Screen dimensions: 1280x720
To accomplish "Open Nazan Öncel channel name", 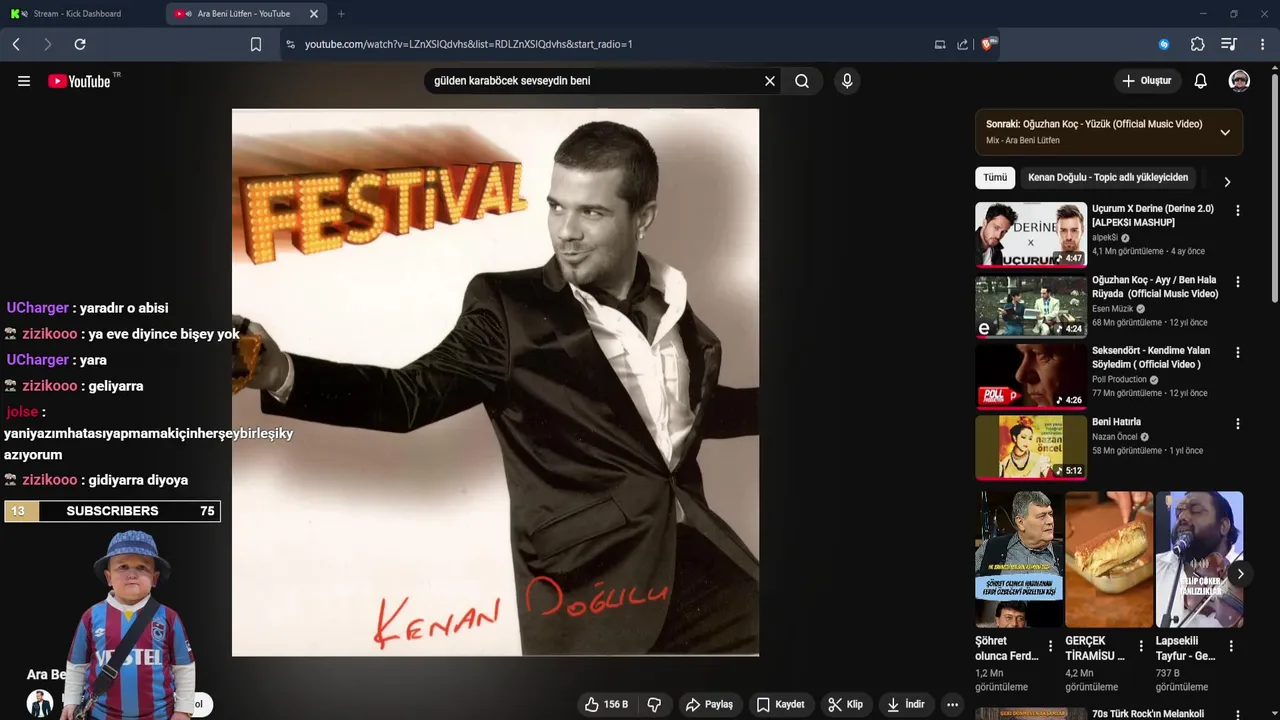I will 1115,437.
